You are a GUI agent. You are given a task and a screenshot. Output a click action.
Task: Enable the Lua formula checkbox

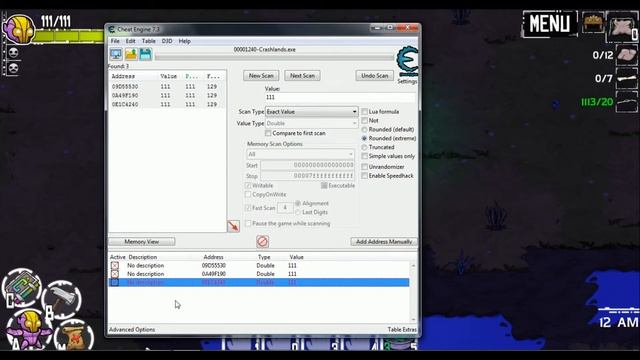364,111
